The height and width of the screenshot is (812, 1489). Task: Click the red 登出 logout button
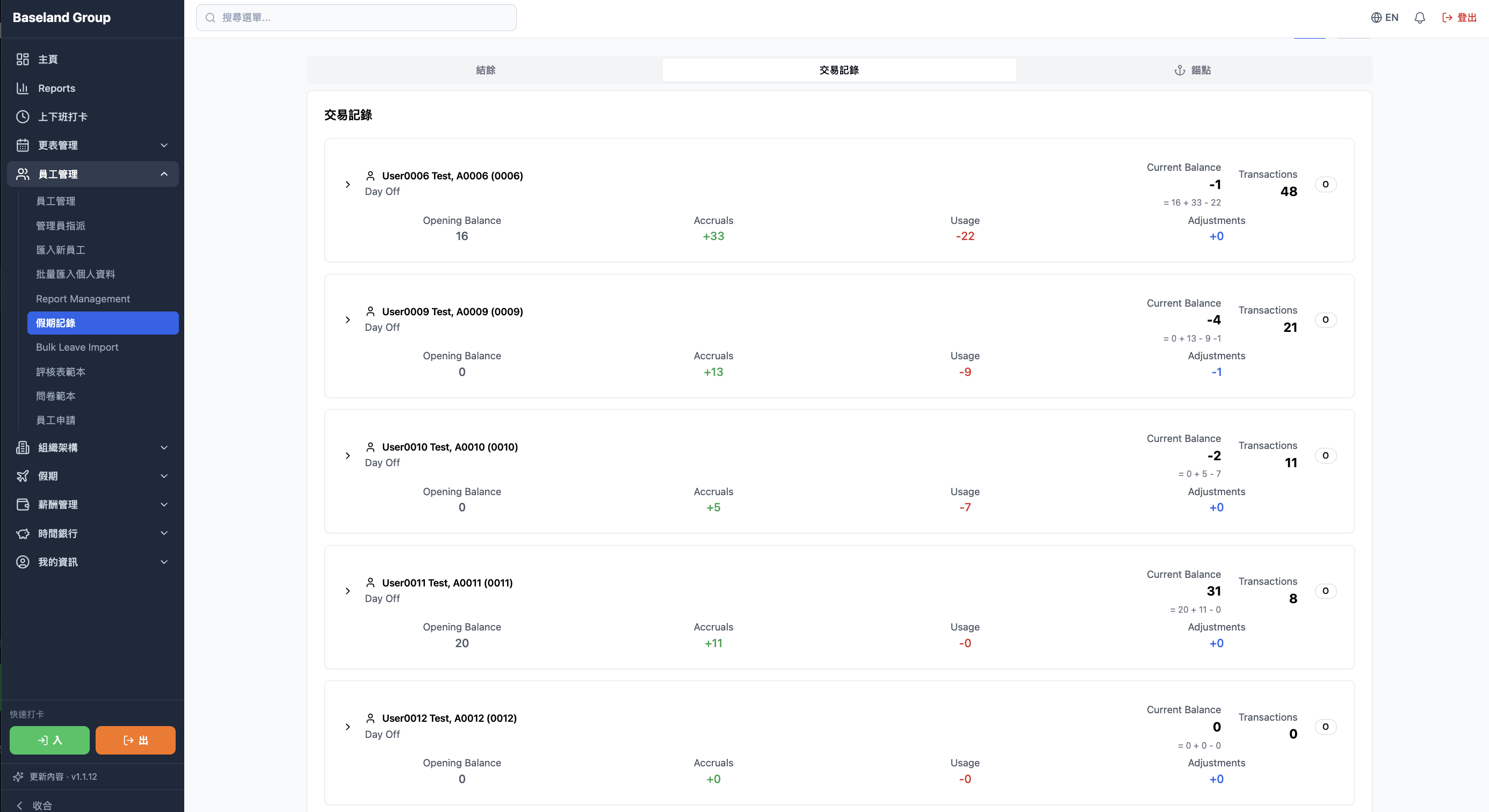(x=1459, y=17)
